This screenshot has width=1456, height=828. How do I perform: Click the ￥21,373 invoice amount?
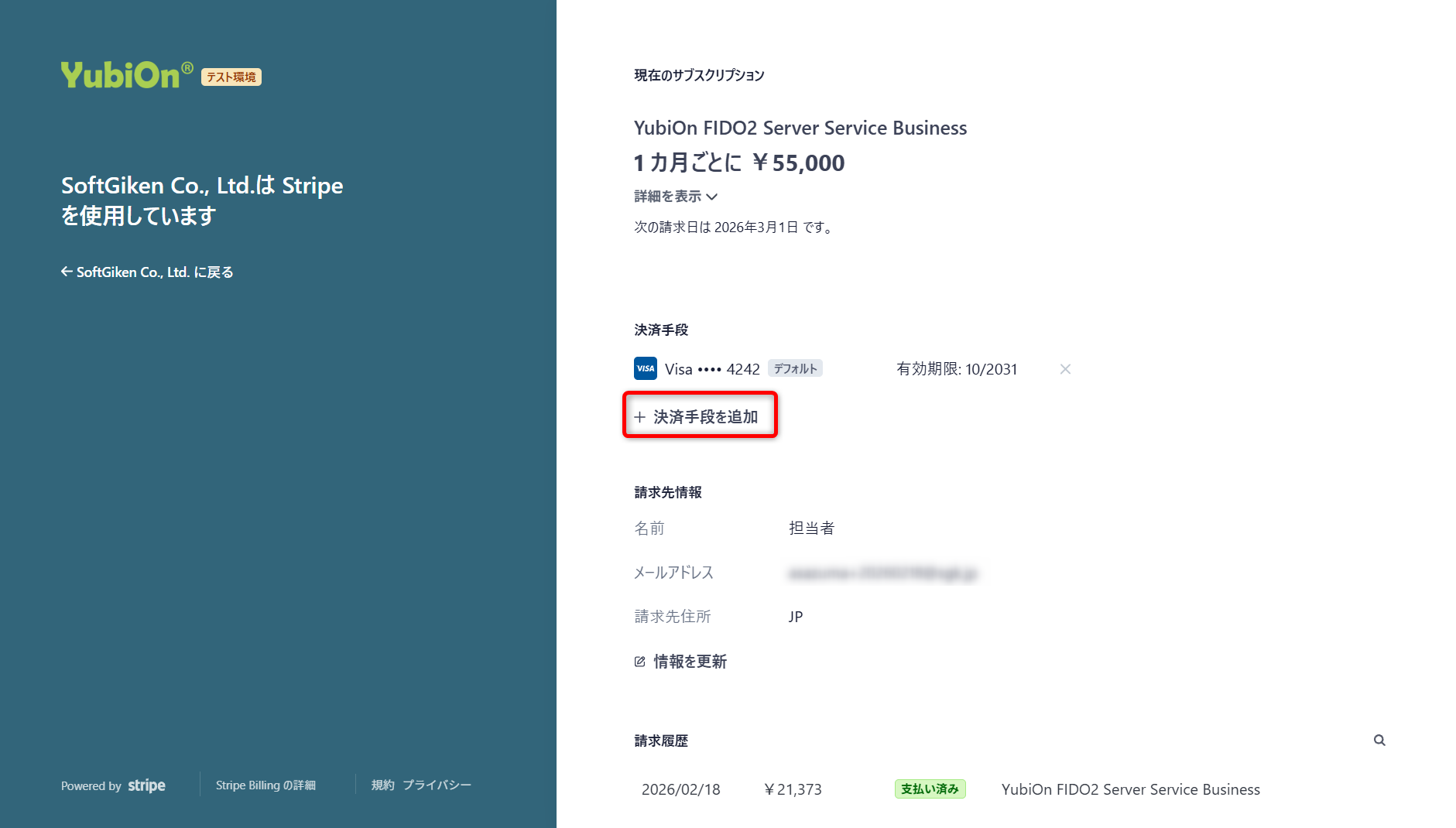pyautogui.click(x=793, y=789)
